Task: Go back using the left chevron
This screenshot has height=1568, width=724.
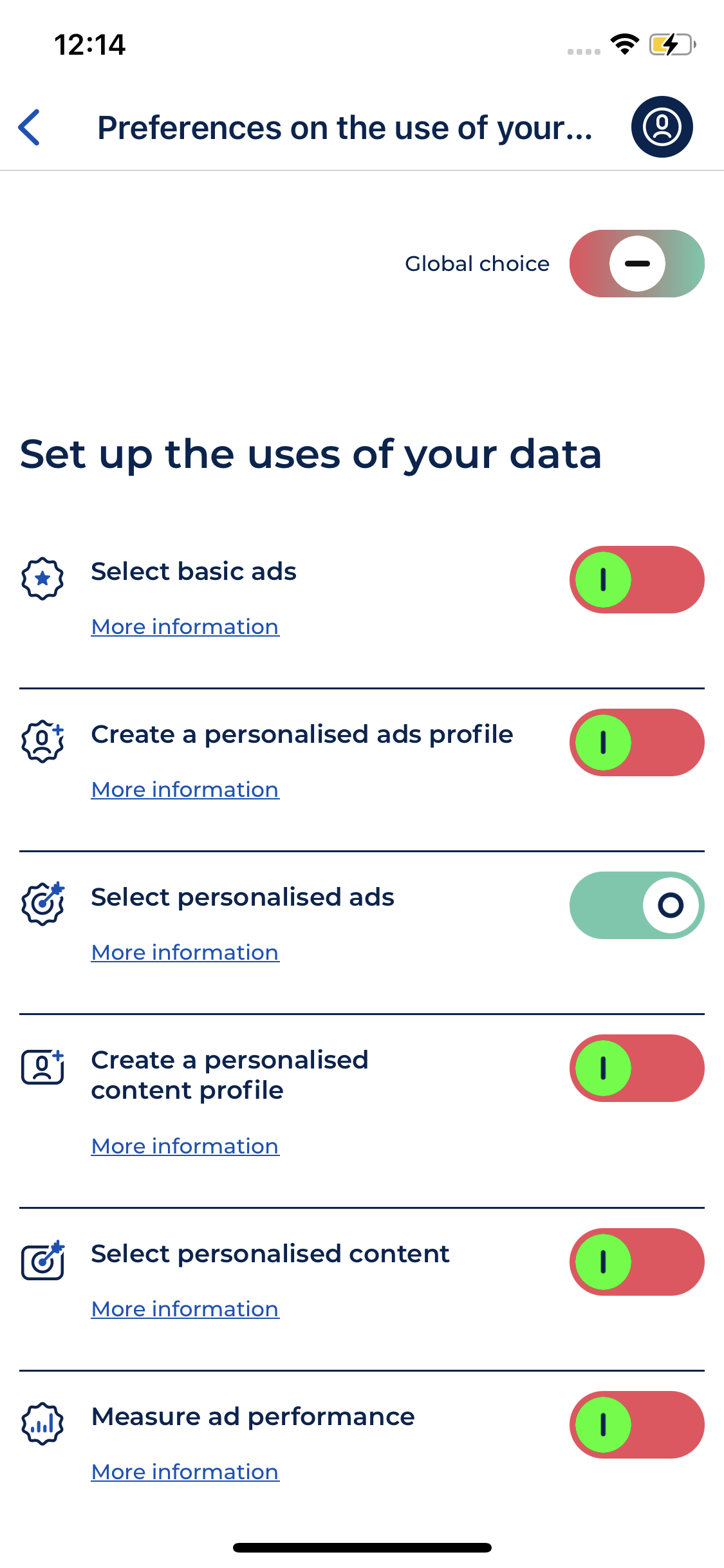Action: tap(30, 127)
